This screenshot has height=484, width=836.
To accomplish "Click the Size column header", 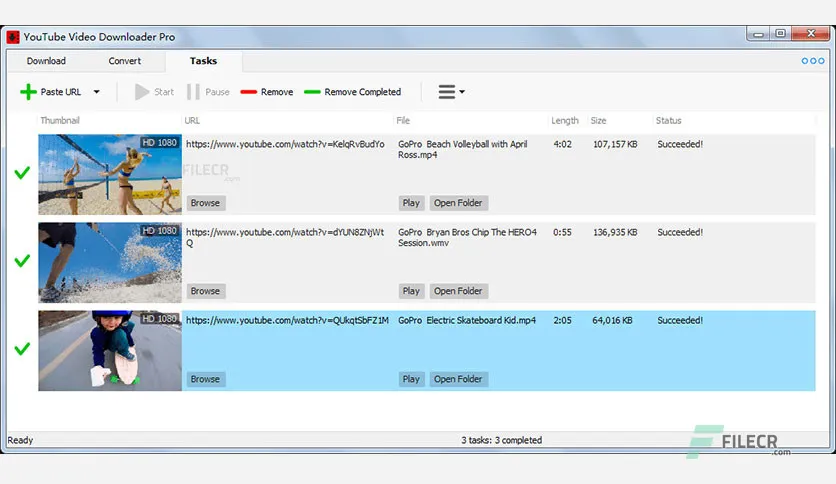I will (598, 120).
